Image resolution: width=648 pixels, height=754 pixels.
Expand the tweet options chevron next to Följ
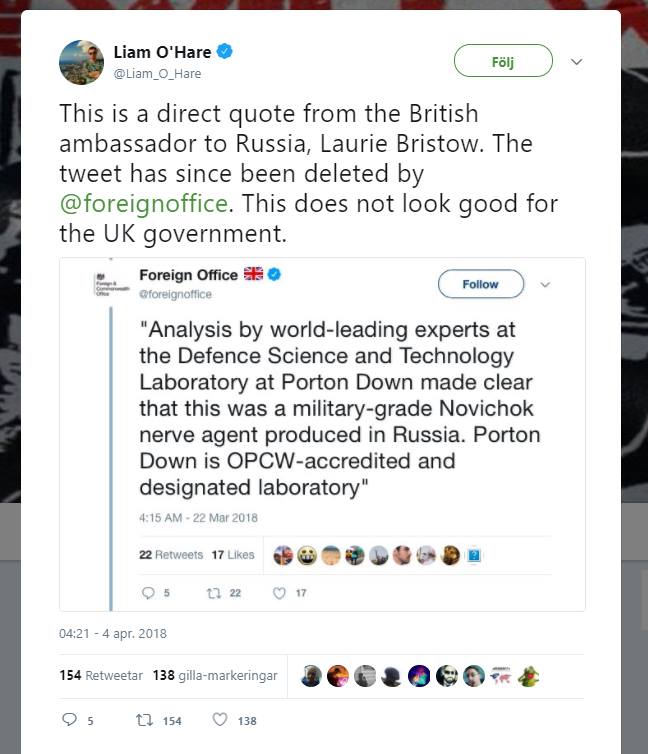tap(576, 62)
